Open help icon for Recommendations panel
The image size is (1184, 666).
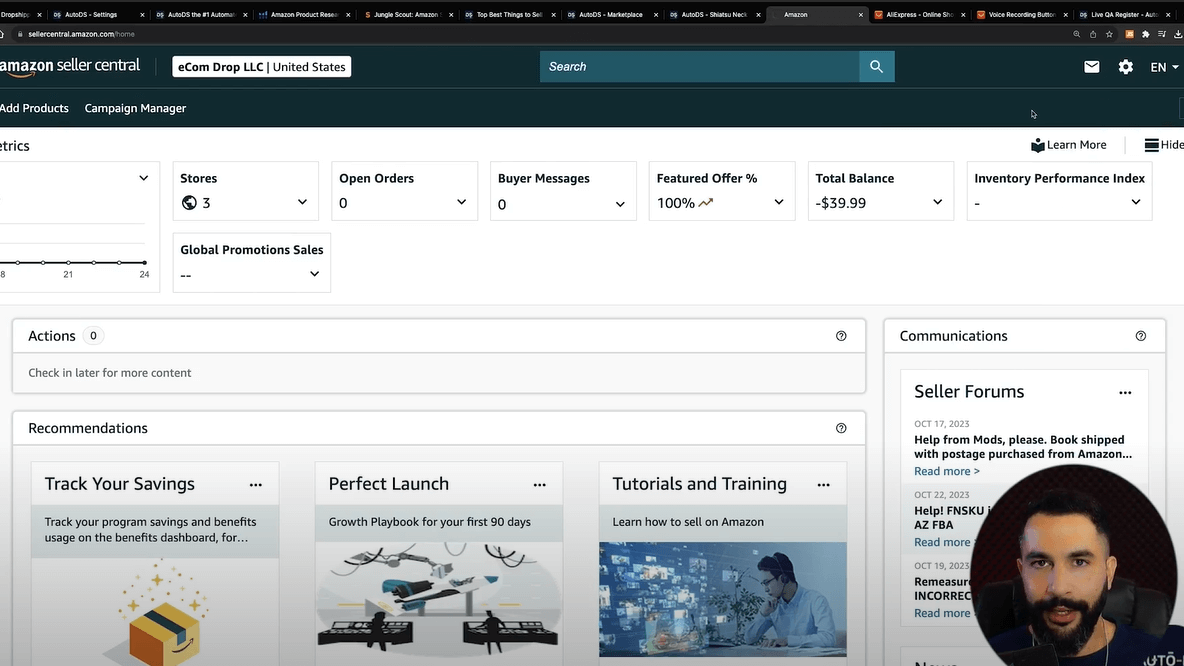(x=841, y=428)
